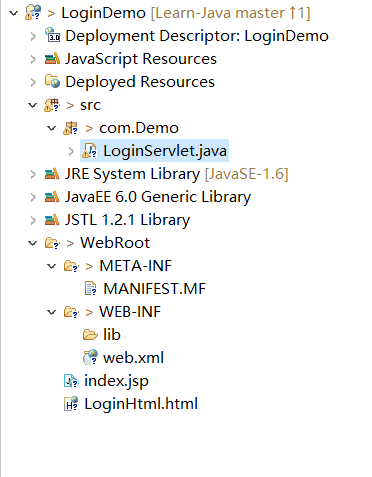Select the WEB-INF folder label

[x=130, y=312]
